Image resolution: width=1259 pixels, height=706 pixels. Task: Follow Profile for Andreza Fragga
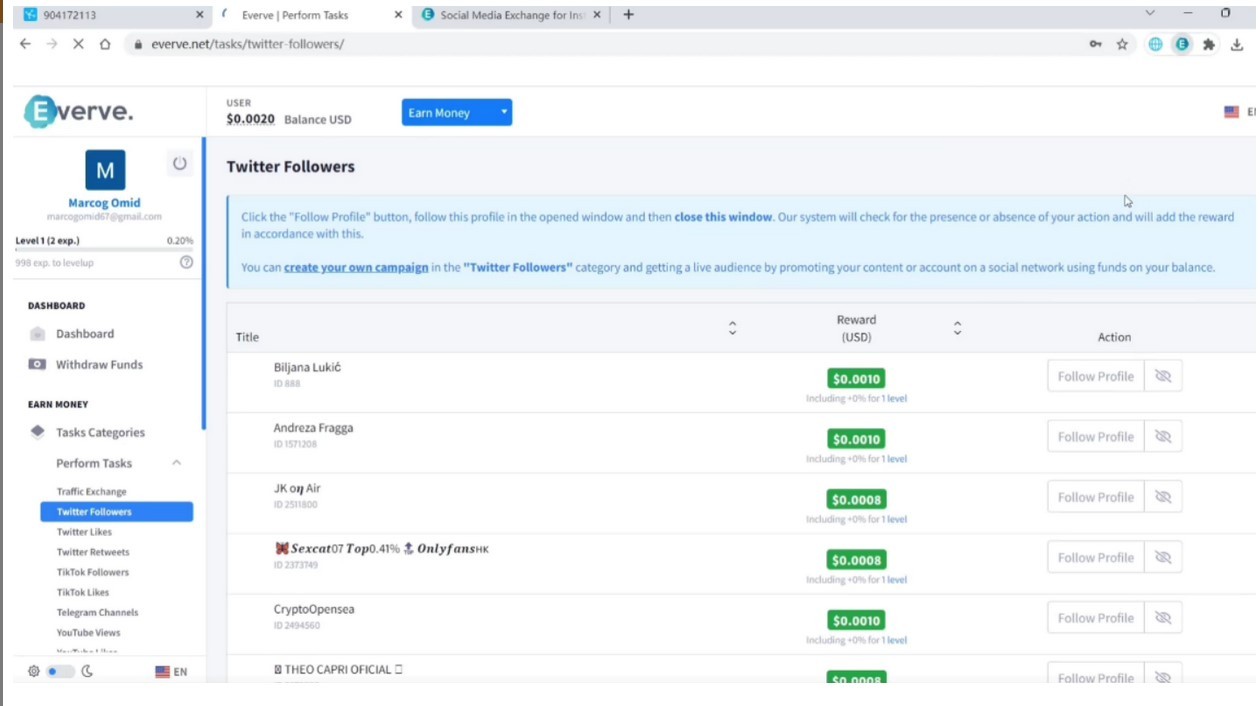point(1096,436)
